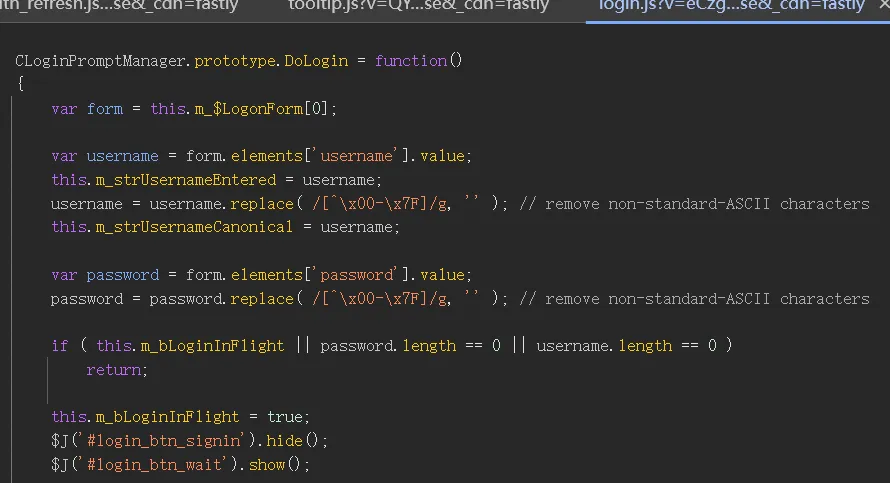Click password.length in the if condition
890x483 pixels.
tap(388, 346)
